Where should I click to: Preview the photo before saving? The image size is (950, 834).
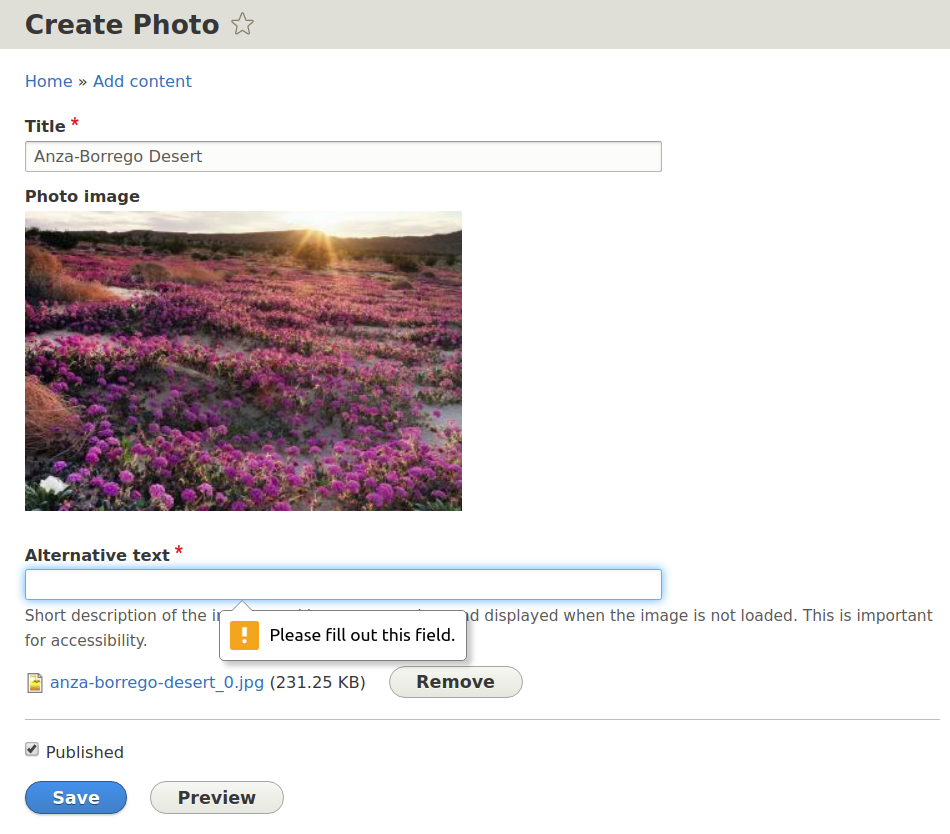(217, 798)
